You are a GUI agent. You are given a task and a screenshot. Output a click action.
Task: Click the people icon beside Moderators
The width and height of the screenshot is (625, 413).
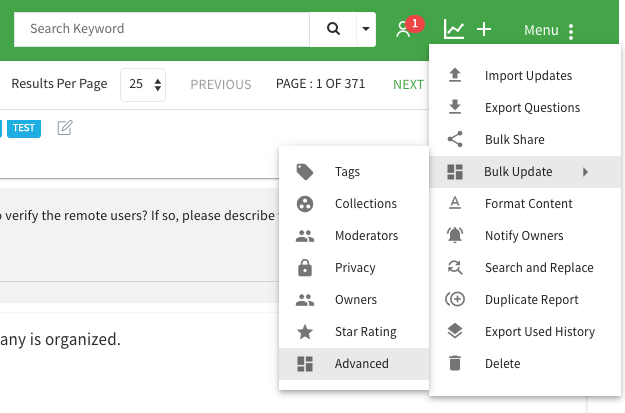click(x=305, y=236)
